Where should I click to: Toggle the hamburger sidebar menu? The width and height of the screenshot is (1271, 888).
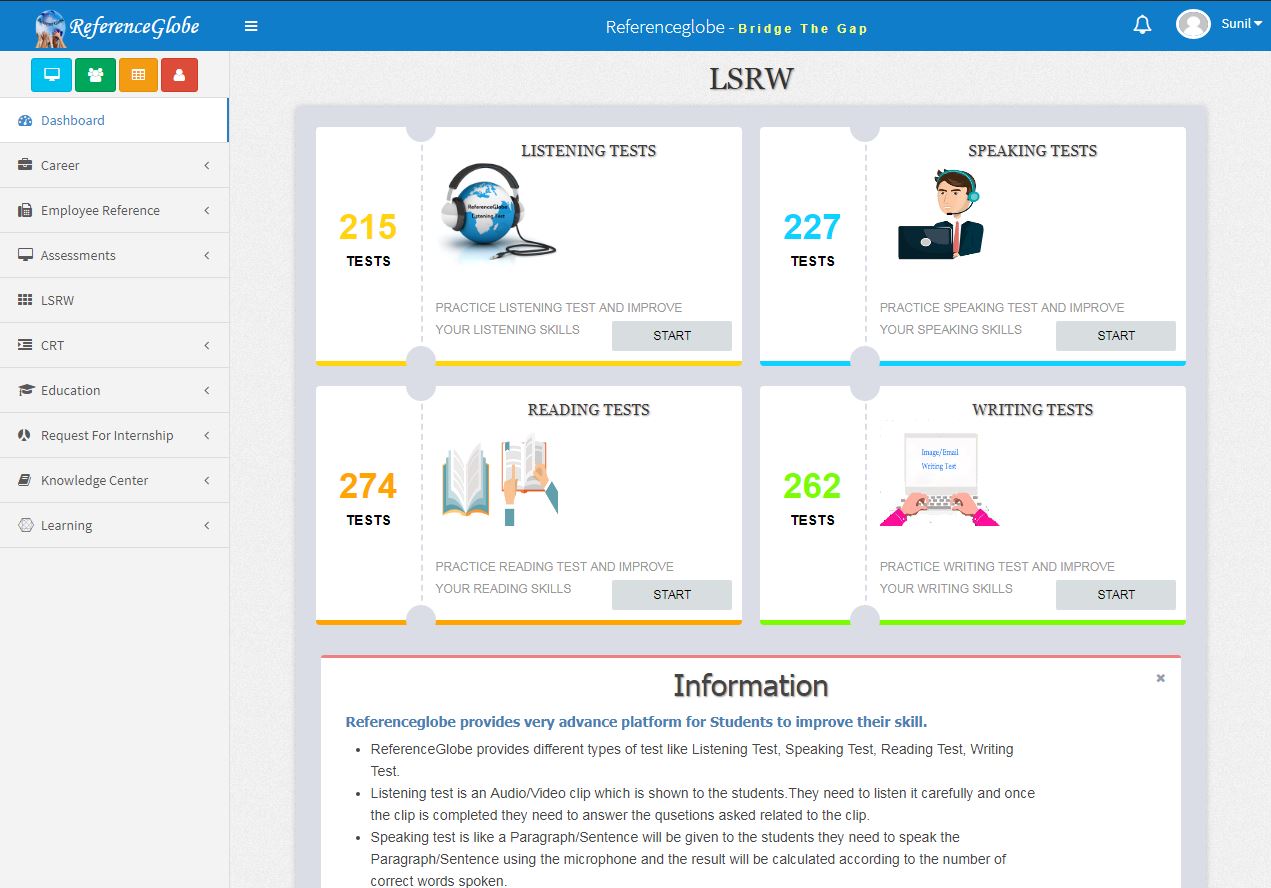251,26
